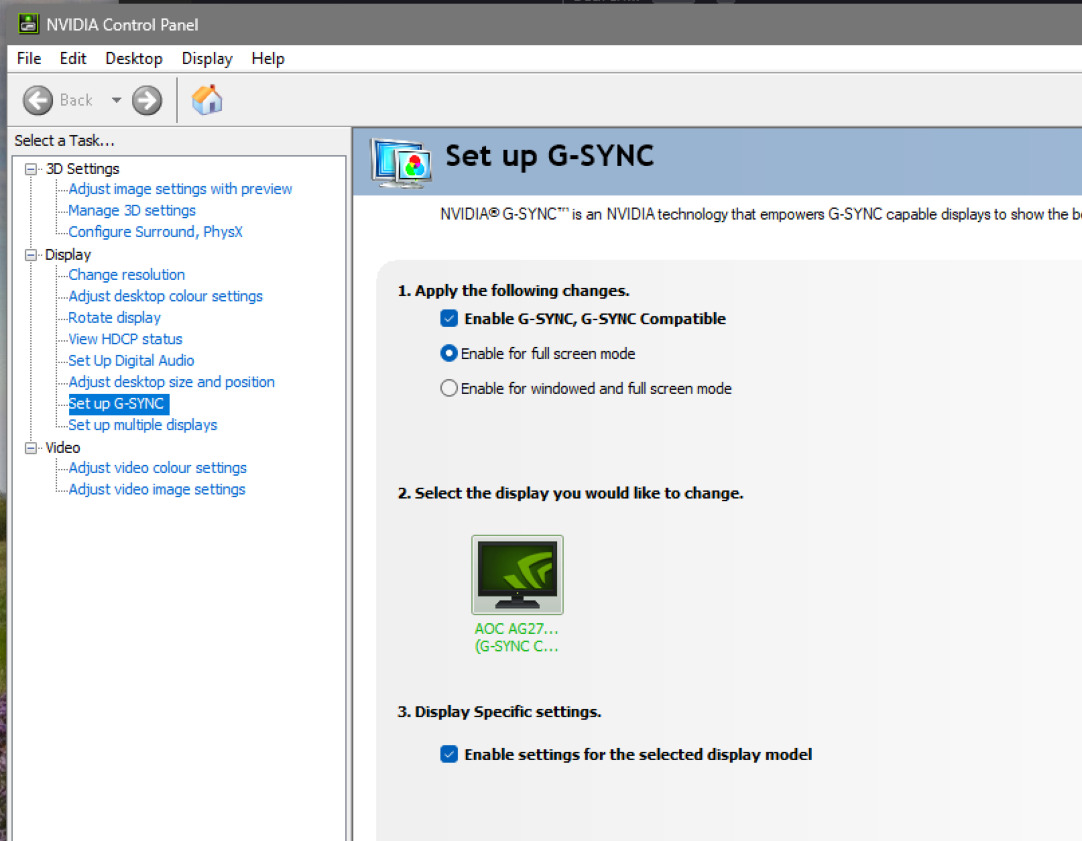Click the Back arrow icon in toolbar
The image size is (1082, 841).
[38, 100]
